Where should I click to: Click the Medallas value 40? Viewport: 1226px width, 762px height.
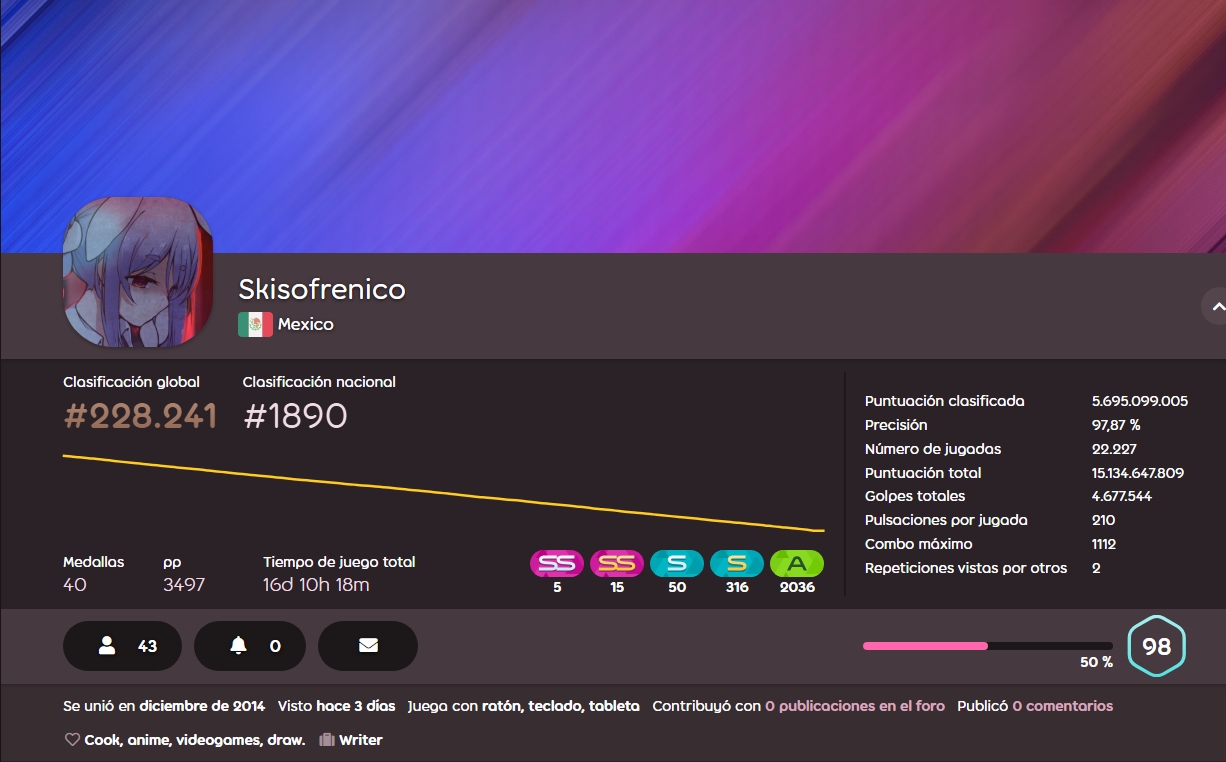click(75, 585)
